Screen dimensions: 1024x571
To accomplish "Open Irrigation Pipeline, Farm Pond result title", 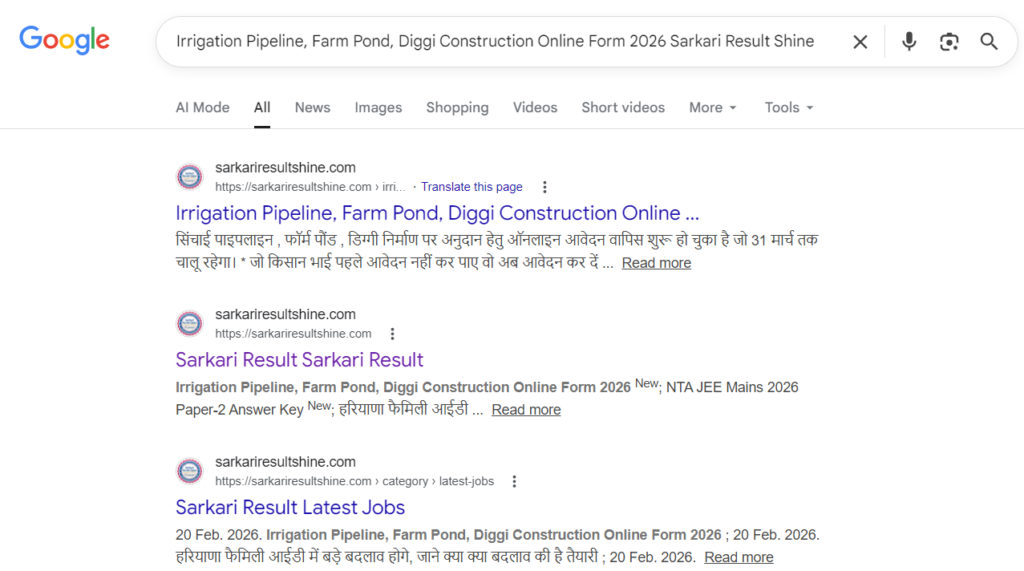I will [x=437, y=213].
